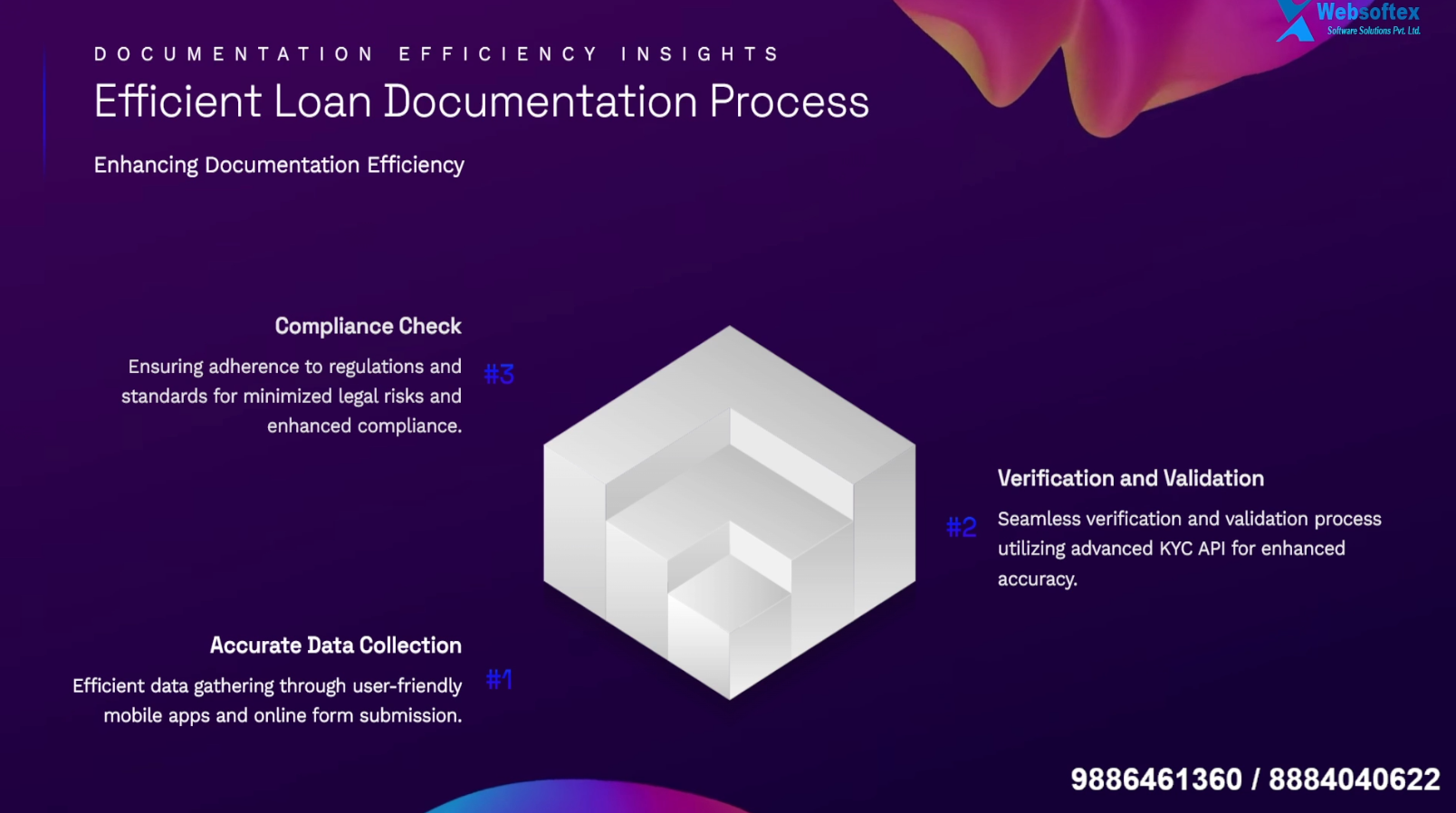
Task: Click the phone number 9886461360
Action: [1155, 780]
